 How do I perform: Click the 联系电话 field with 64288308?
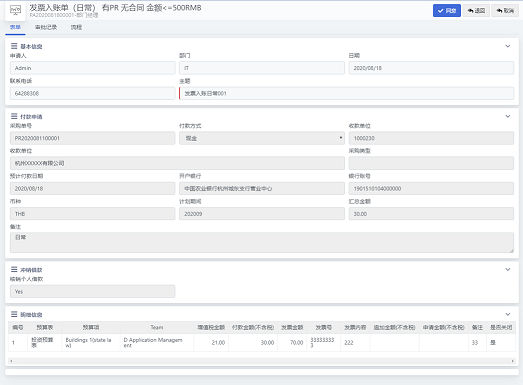[92, 93]
